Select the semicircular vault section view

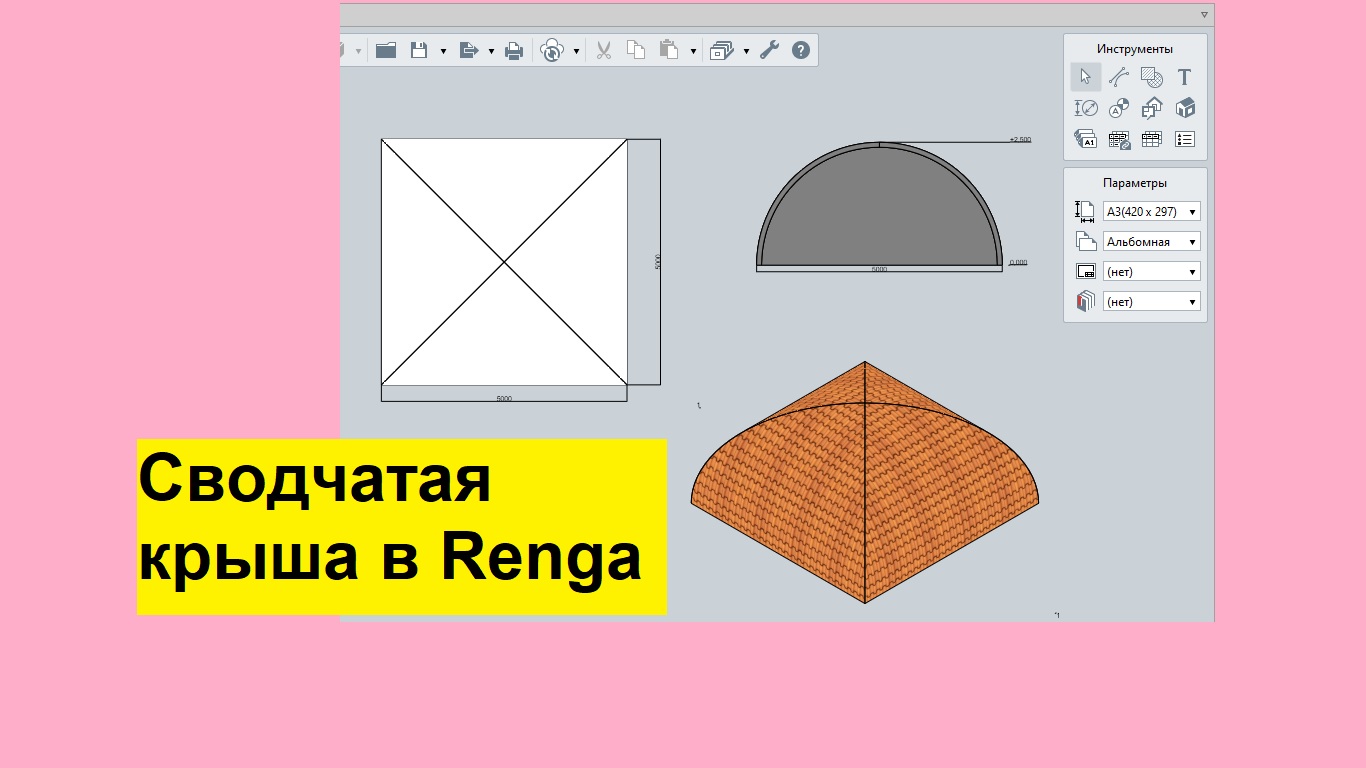click(x=879, y=206)
